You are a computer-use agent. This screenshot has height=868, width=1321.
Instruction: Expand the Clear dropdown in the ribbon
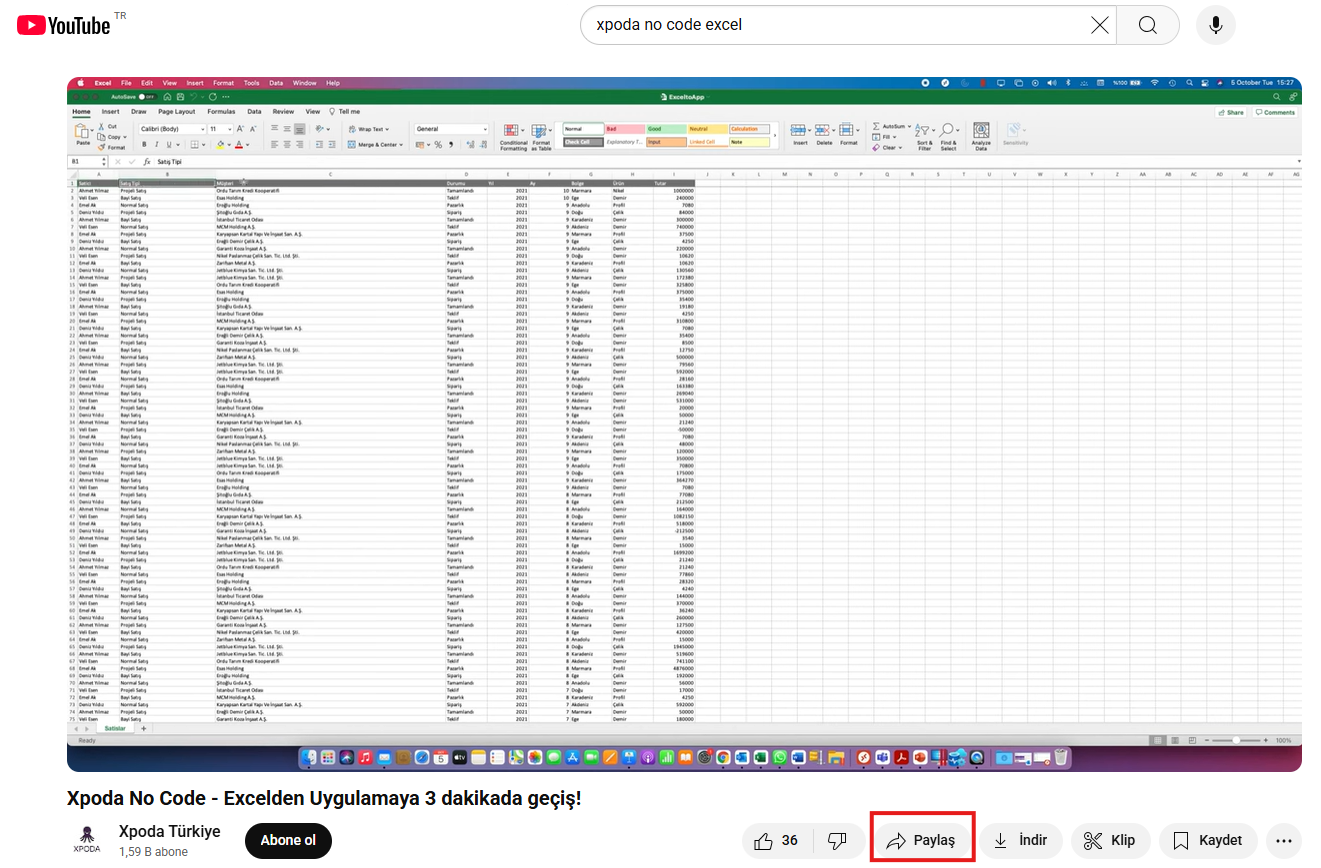point(899,147)
